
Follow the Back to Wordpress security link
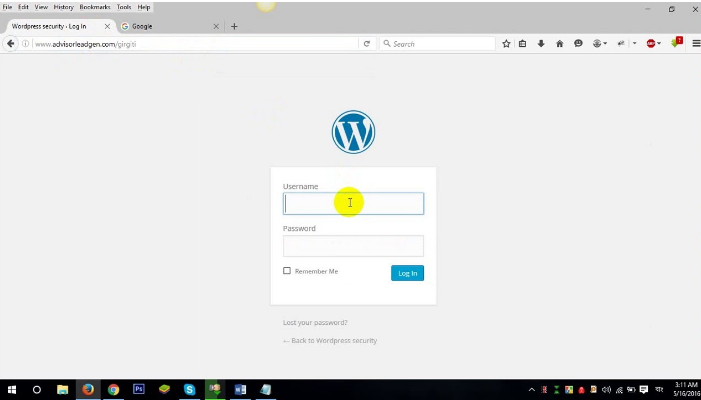[x=330, y=340]
